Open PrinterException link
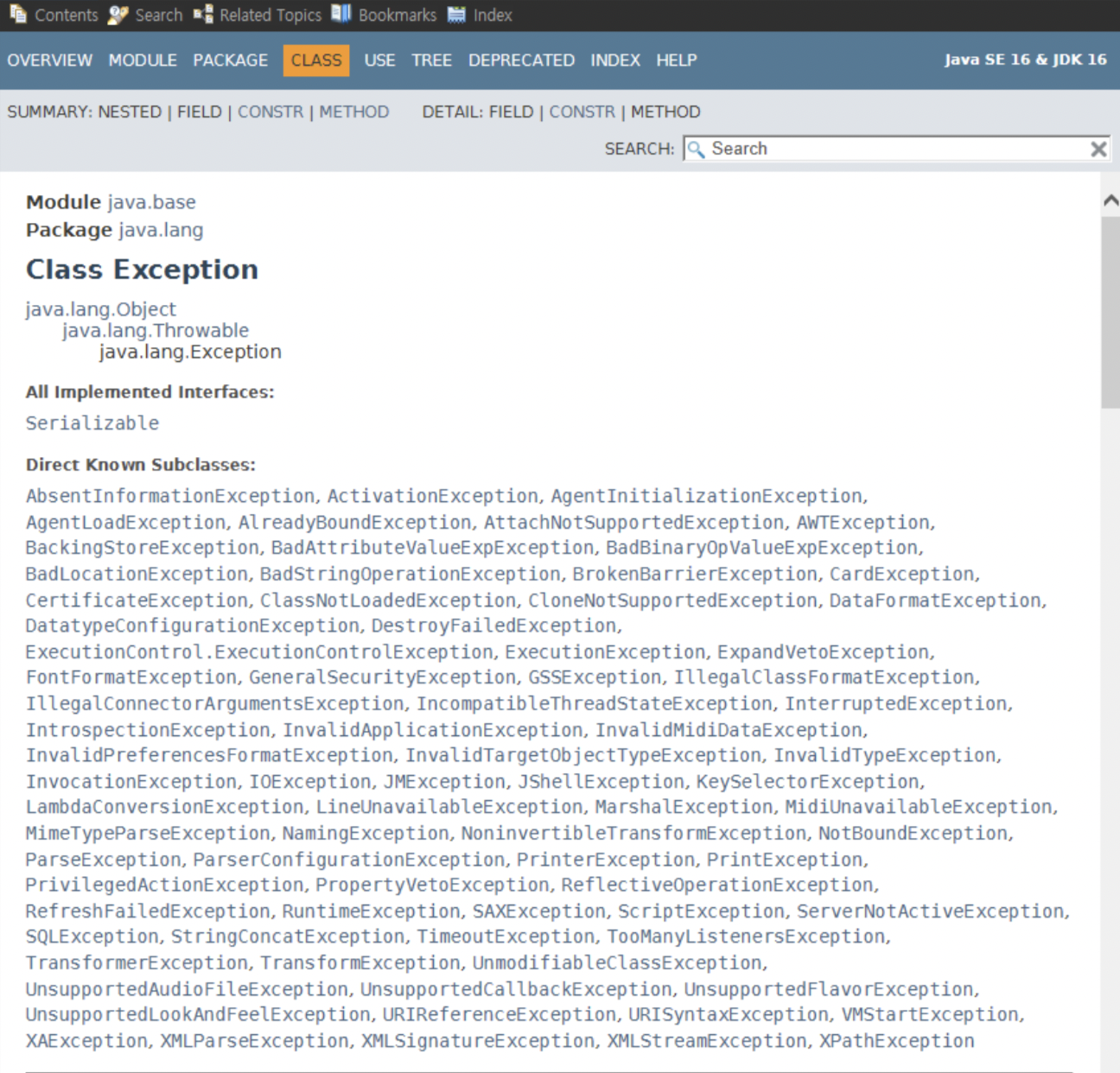 tap(606, 860)
